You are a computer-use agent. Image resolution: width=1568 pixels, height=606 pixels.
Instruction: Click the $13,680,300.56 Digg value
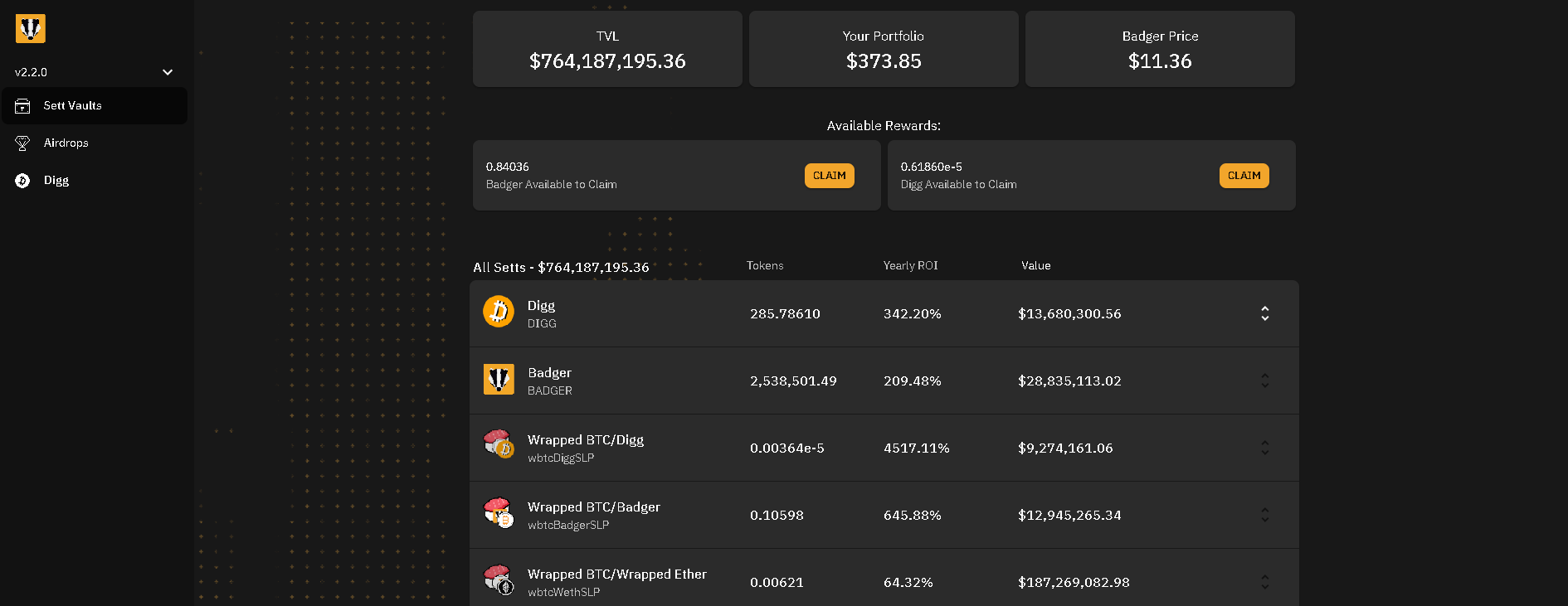click(1069, 313)
